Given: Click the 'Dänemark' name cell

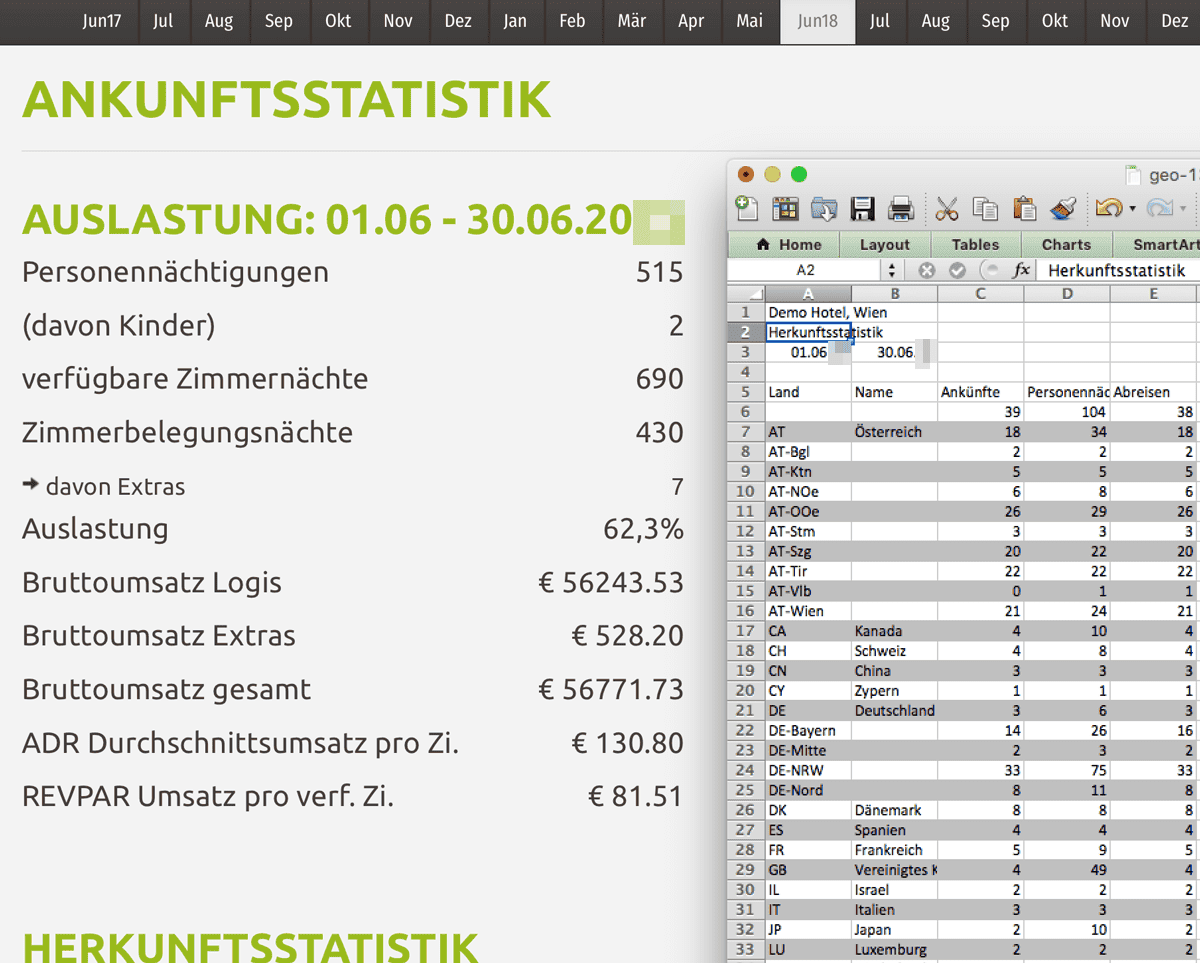Looking at the screenshot, I should click(x=894, y=810).
